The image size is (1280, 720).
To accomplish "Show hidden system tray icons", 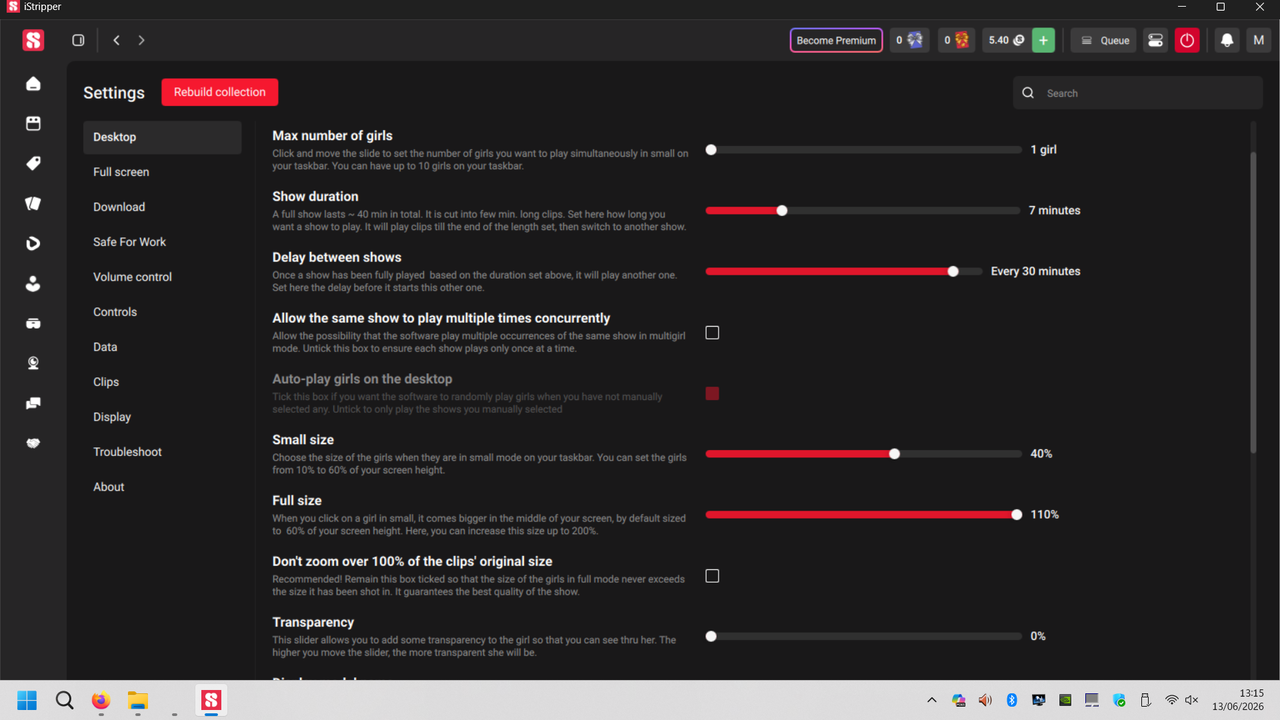I will [x=932, y=700].
